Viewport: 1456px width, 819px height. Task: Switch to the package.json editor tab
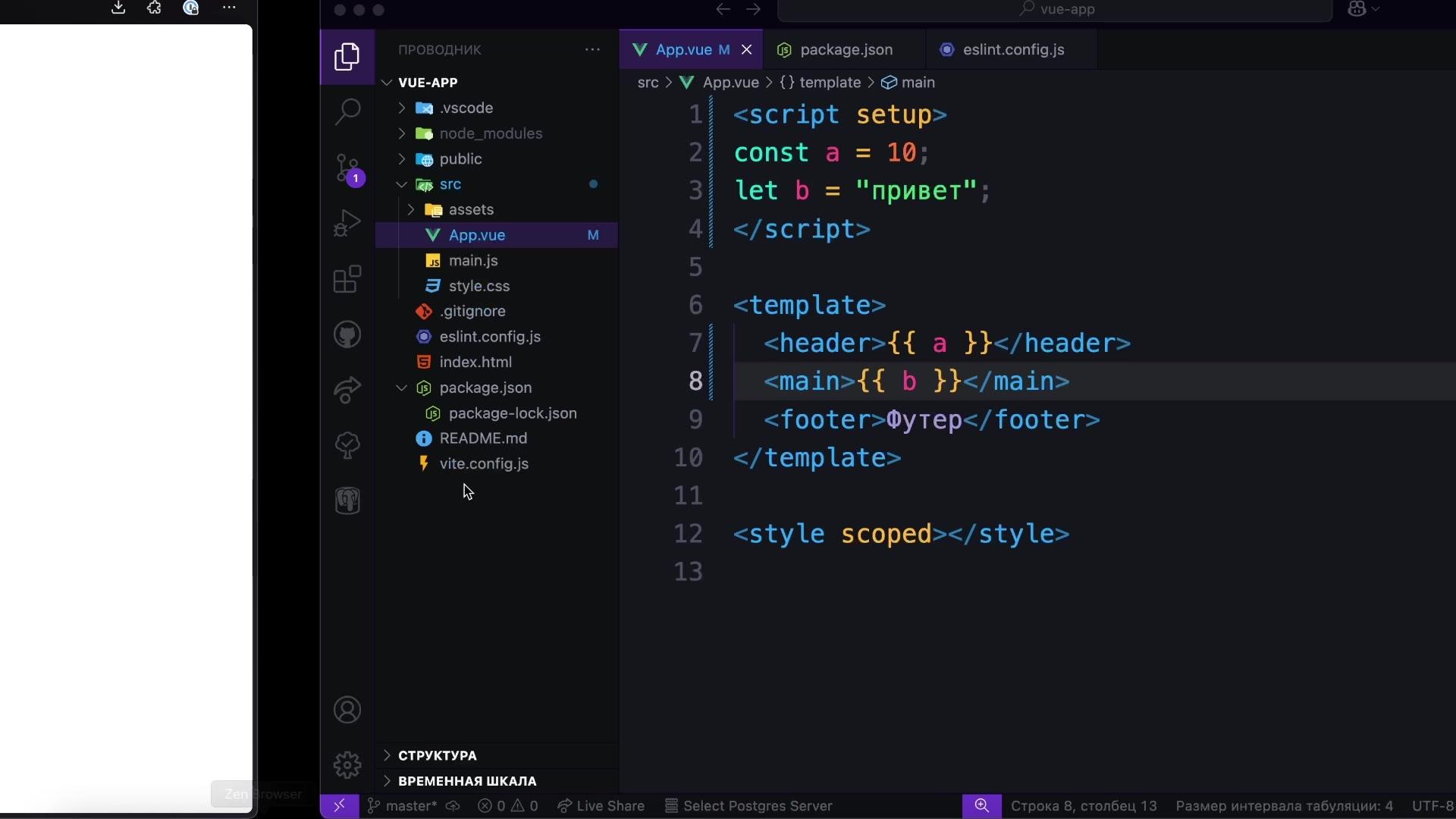(845, 49)
